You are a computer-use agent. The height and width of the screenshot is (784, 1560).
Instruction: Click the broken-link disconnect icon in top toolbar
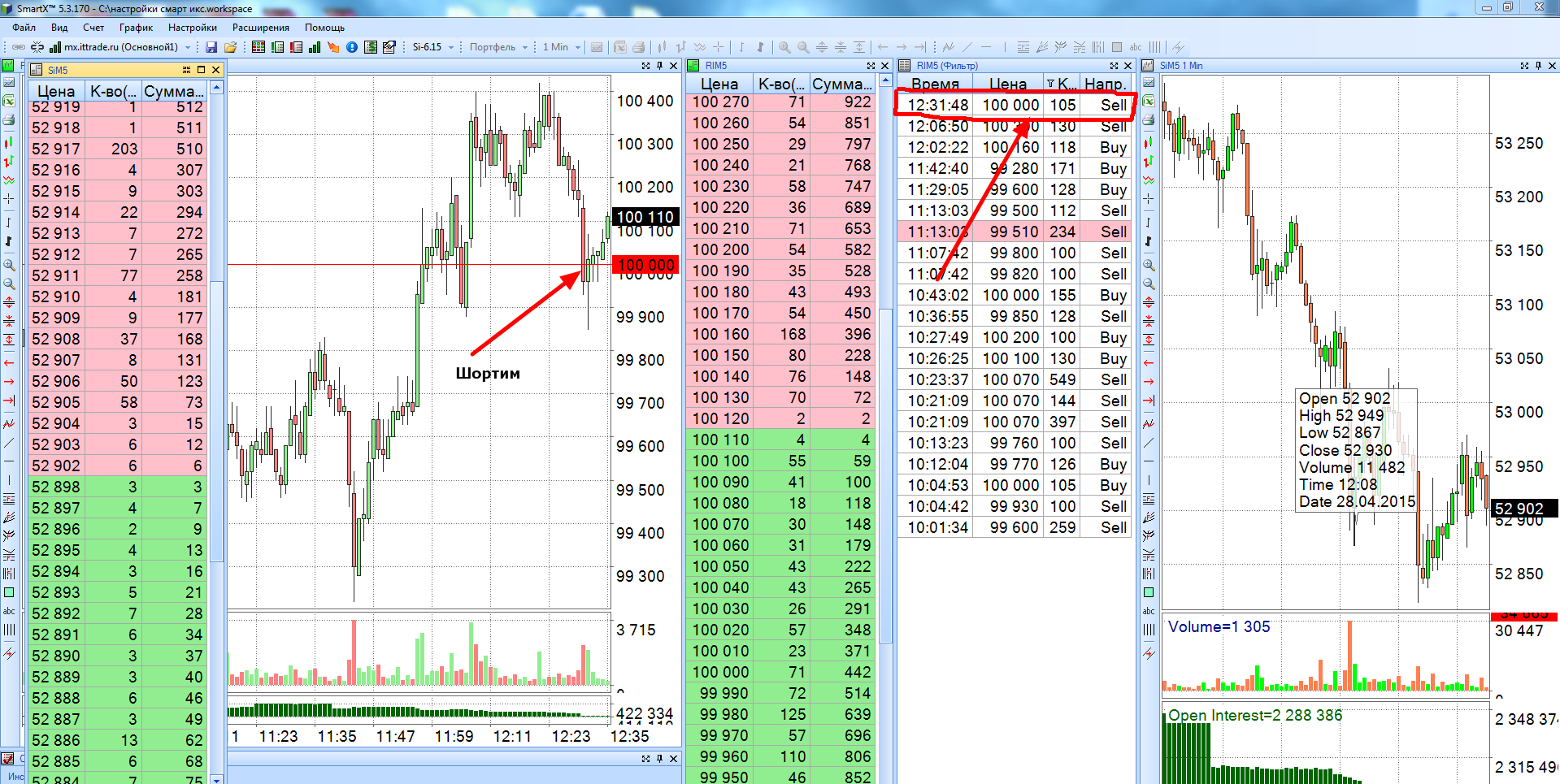point(37,47)
